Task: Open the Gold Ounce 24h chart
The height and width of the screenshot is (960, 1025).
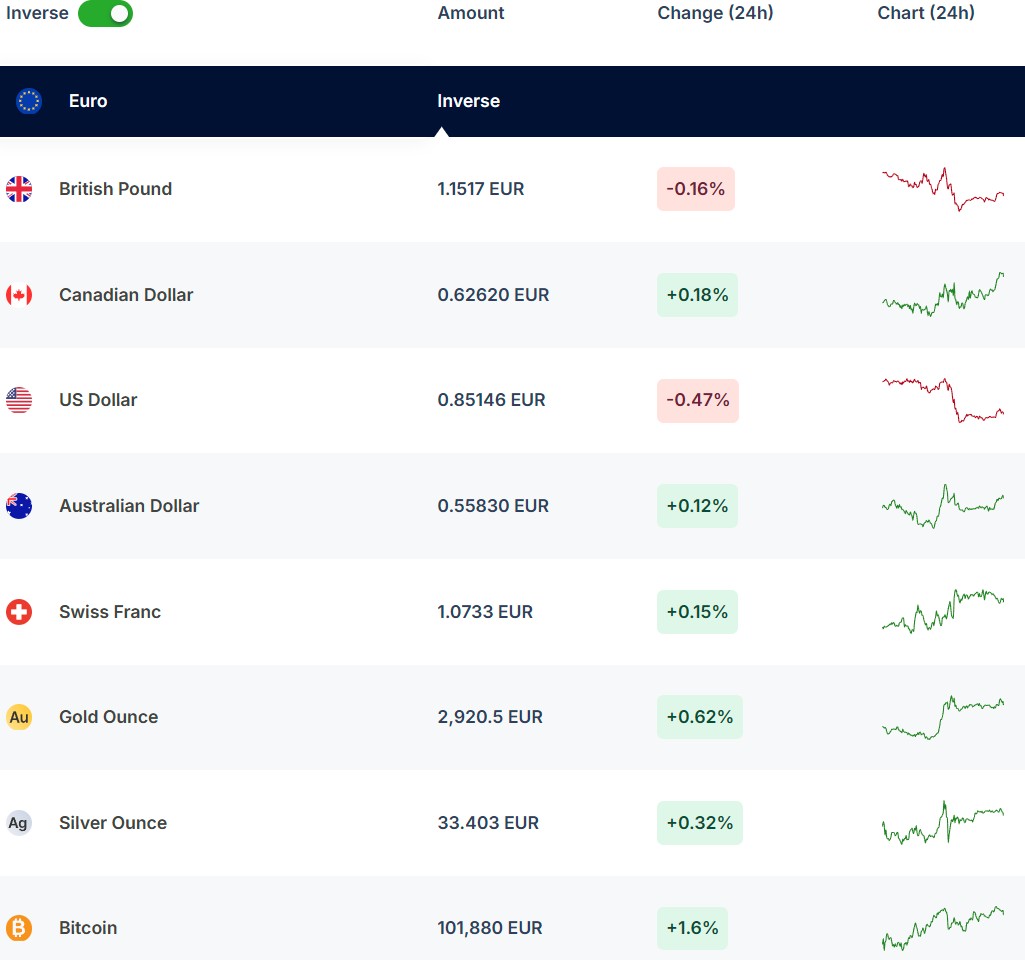Action: [x=942, y=717]
